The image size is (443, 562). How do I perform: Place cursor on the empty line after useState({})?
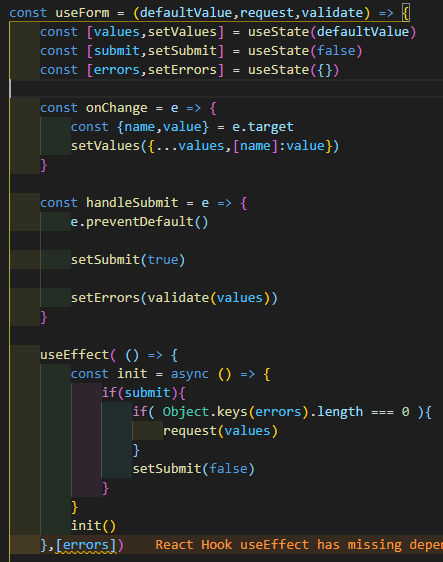[x=226, y=89]
